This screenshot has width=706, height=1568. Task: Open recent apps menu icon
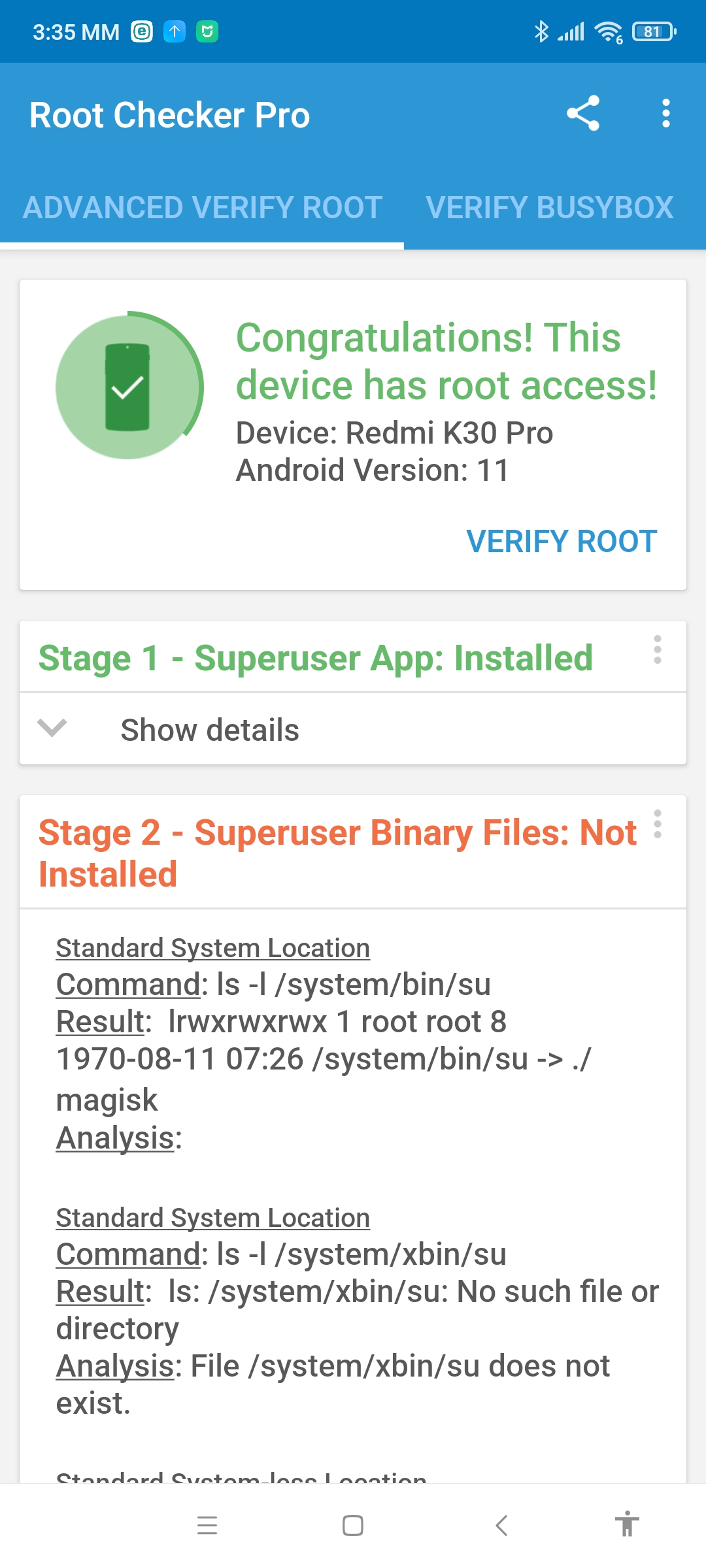pos(207,1526)
